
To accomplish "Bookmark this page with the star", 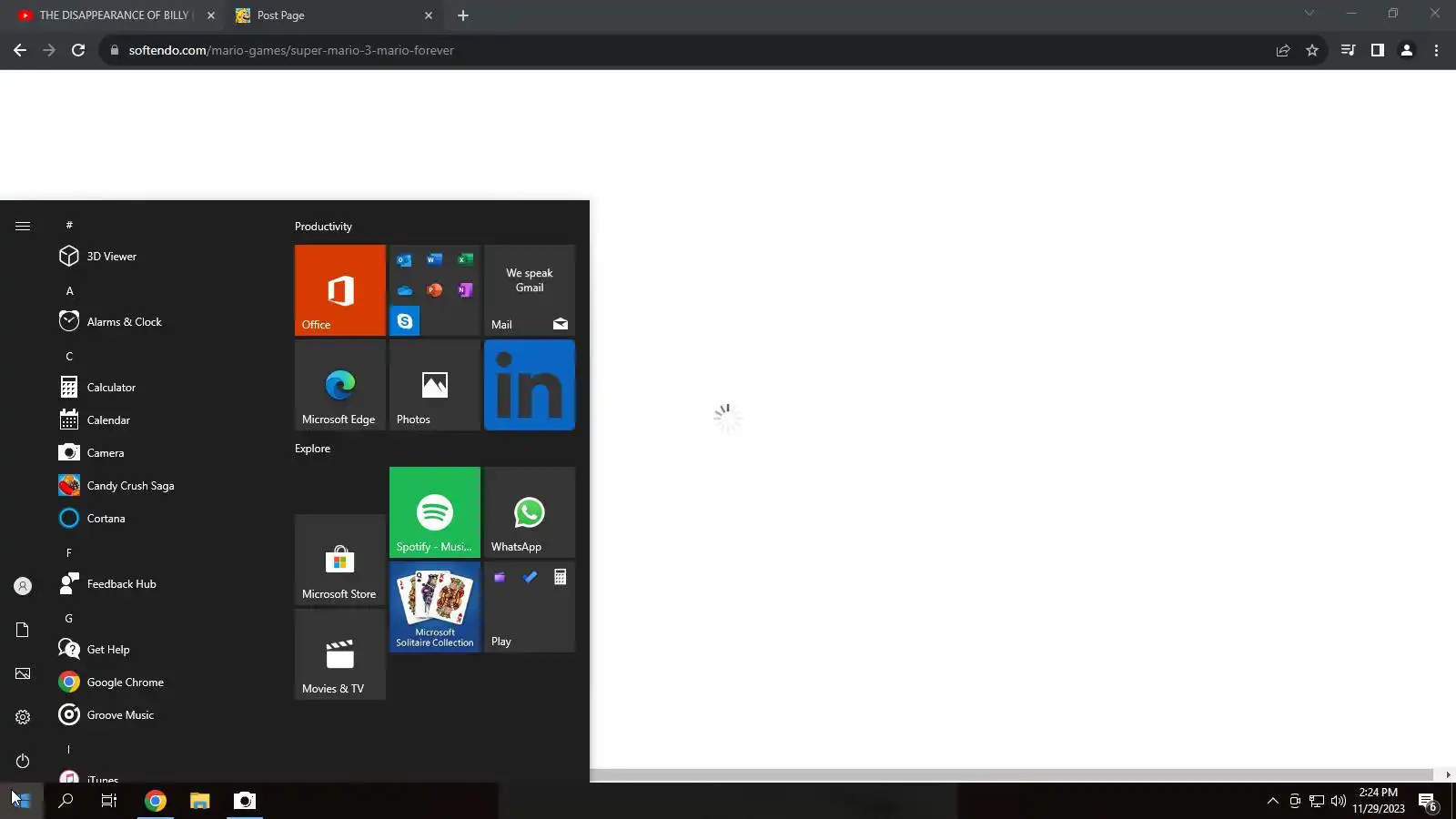I will coord(1312,50).
